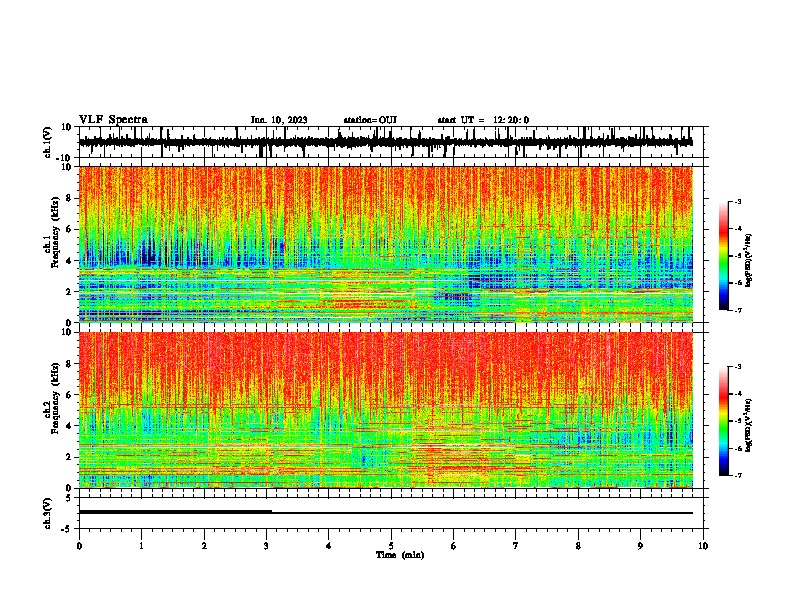The width and height of the screenshot is (792, 612).
Task: Click the thick black segment of ch.3 trace
Action: click(175, 512)
